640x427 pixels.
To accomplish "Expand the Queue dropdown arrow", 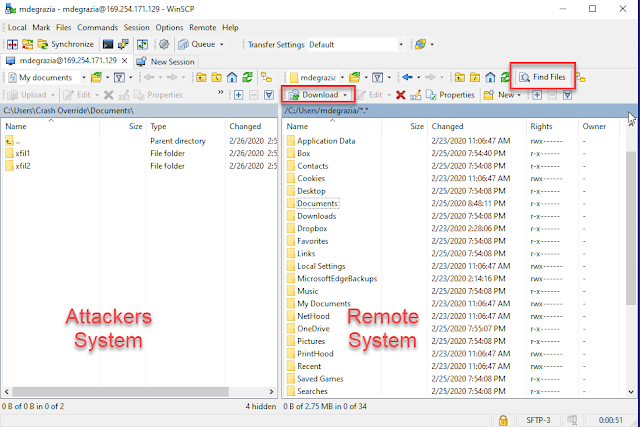I will click(x=222, y=44).
